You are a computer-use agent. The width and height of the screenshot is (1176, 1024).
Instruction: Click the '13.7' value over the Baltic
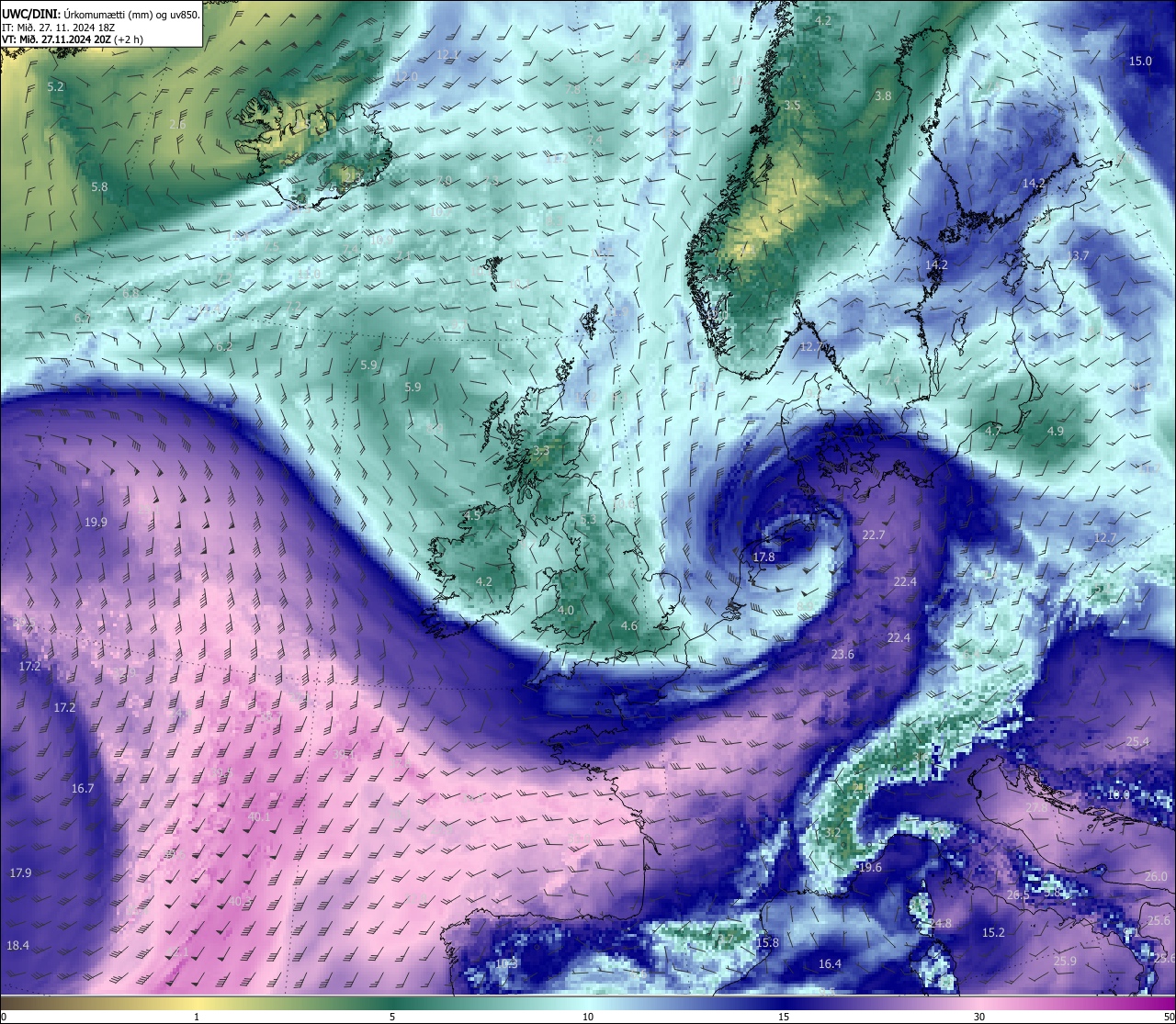click(x=1078, y=255)
